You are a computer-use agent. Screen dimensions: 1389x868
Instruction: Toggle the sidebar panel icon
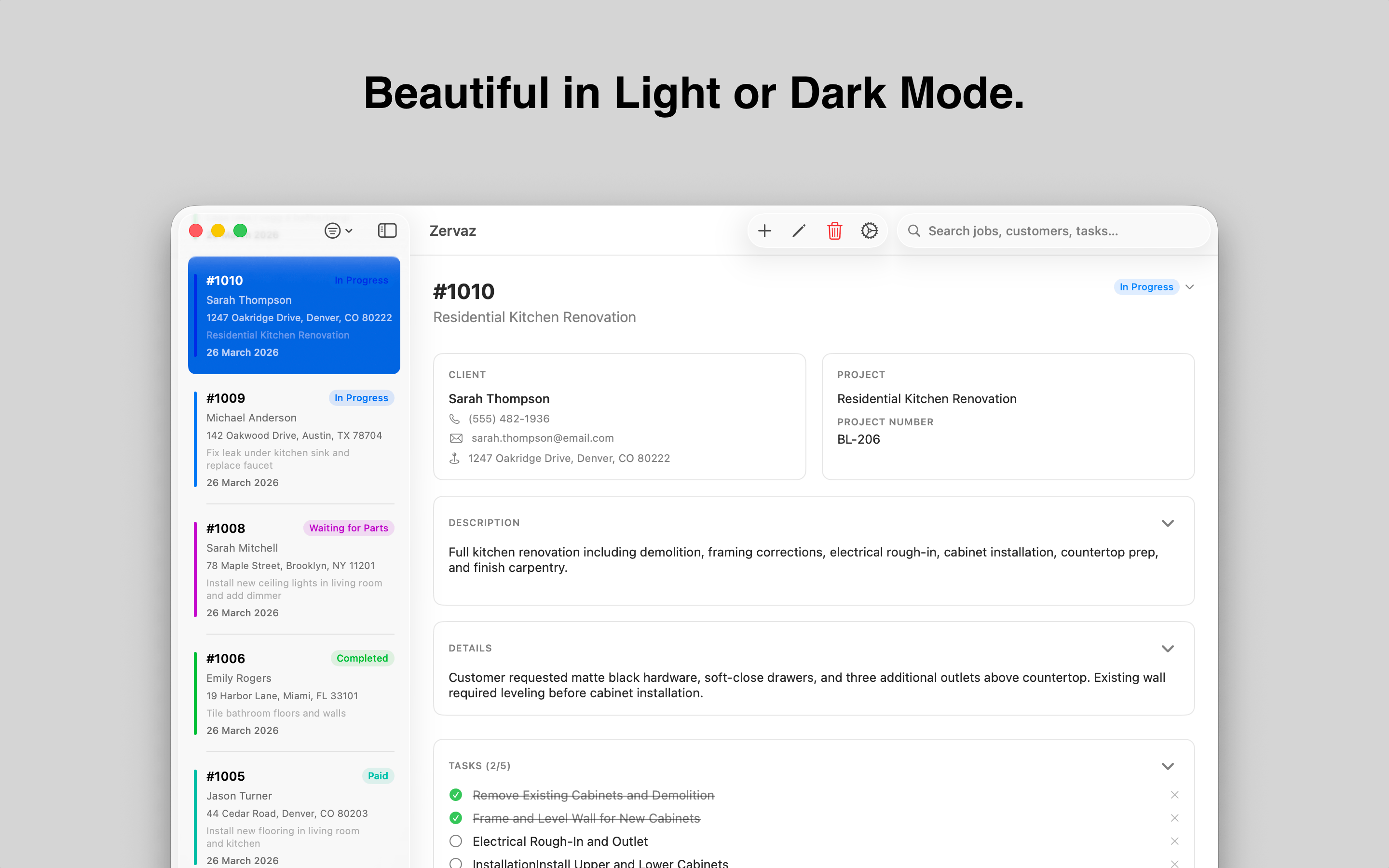tap(387, 231)
